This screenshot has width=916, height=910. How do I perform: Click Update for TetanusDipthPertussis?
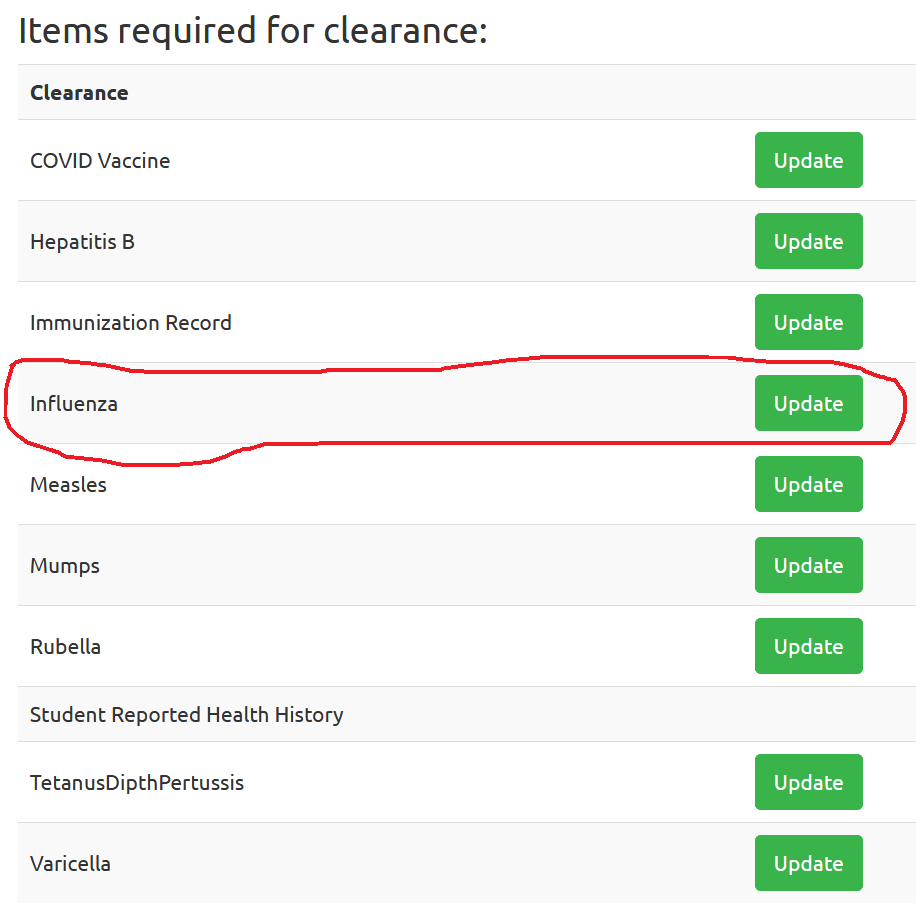tap(809, 782)
